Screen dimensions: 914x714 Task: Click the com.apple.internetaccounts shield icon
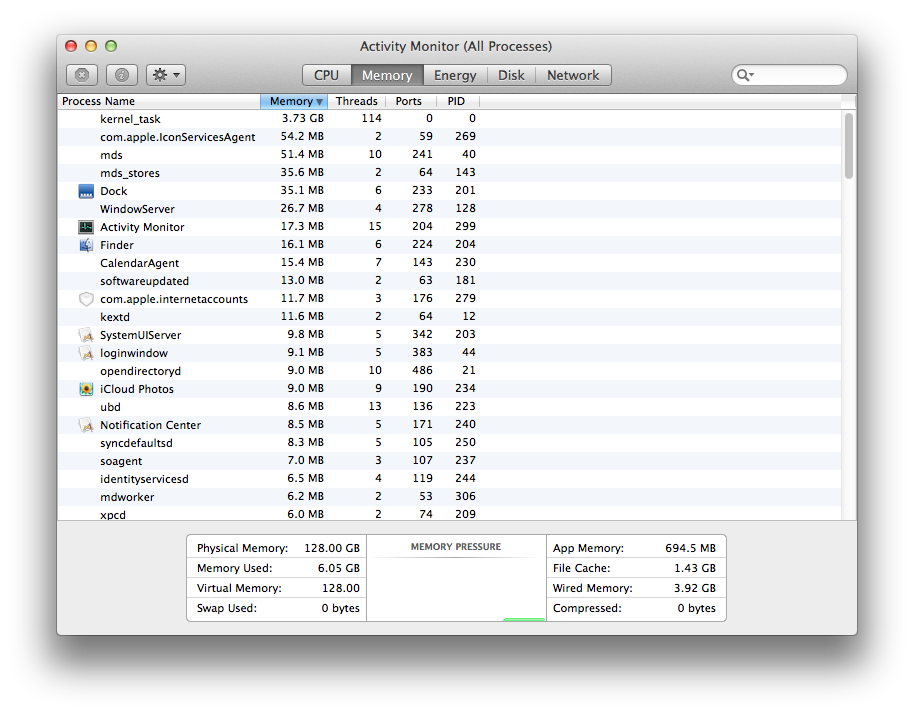[86, 299]
